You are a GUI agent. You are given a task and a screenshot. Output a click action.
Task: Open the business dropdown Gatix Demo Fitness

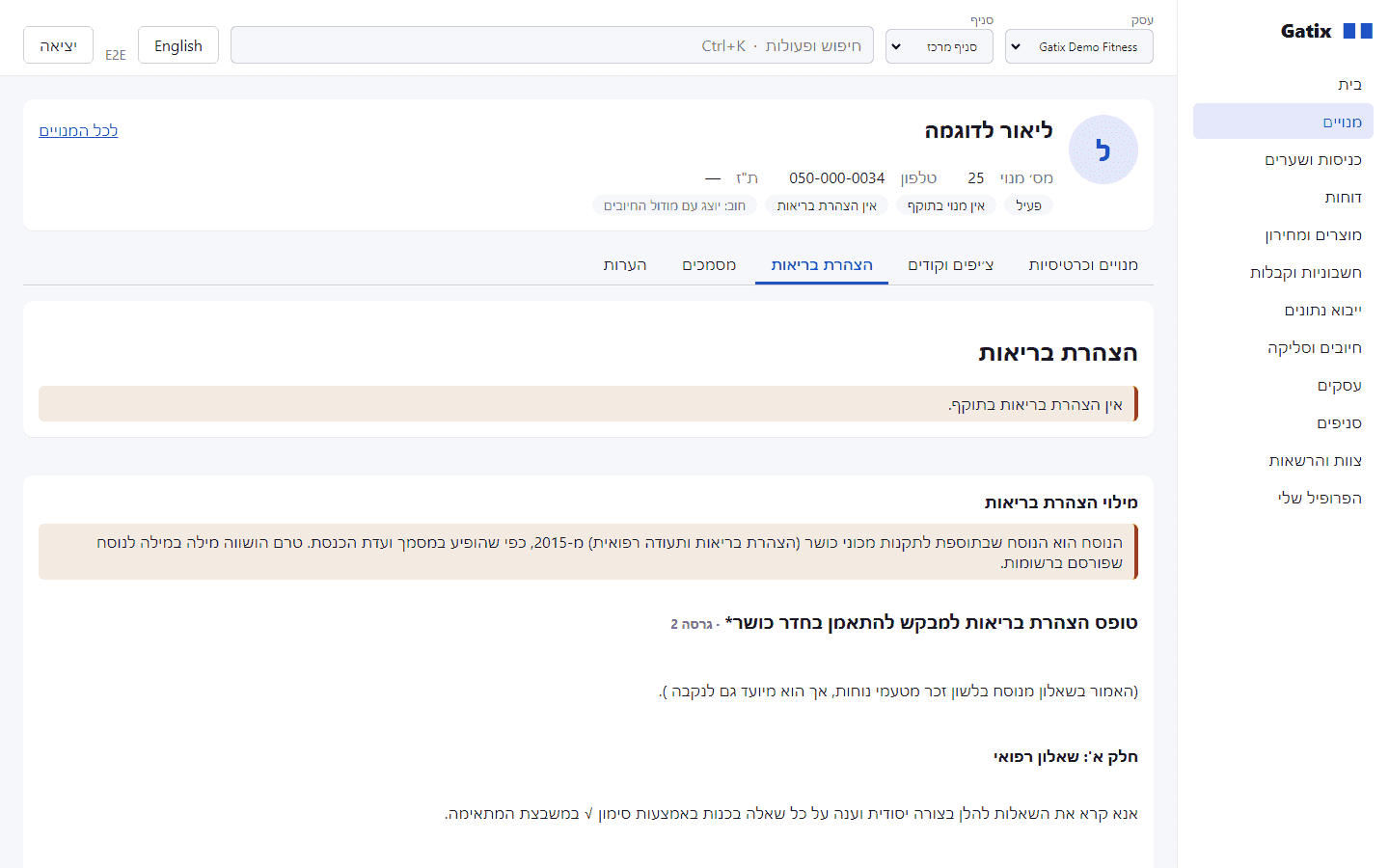[x=1079, y=46]
